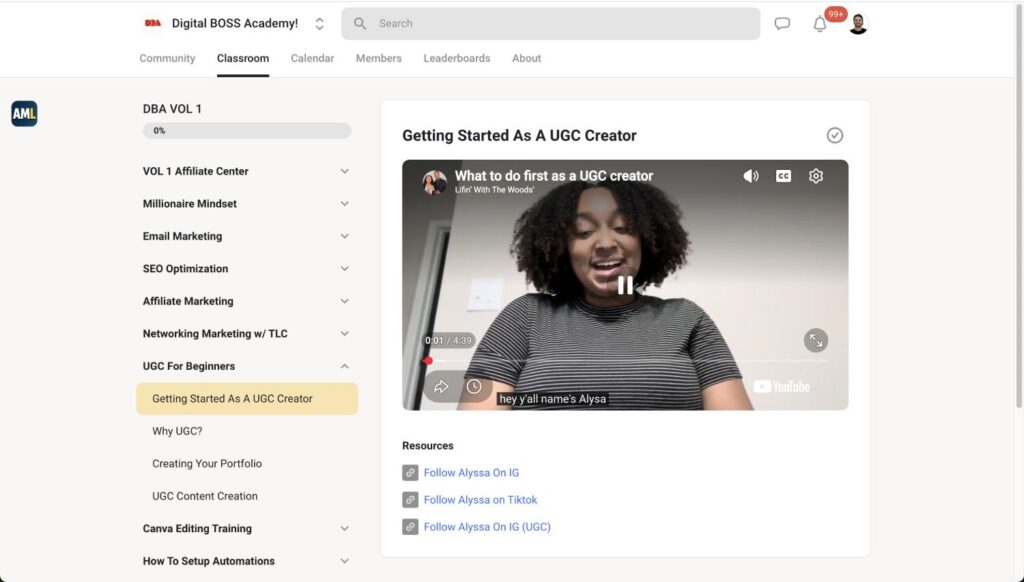Click link icon beside Follow Alyssa On IG (UGC)

[x=410, y=526]
